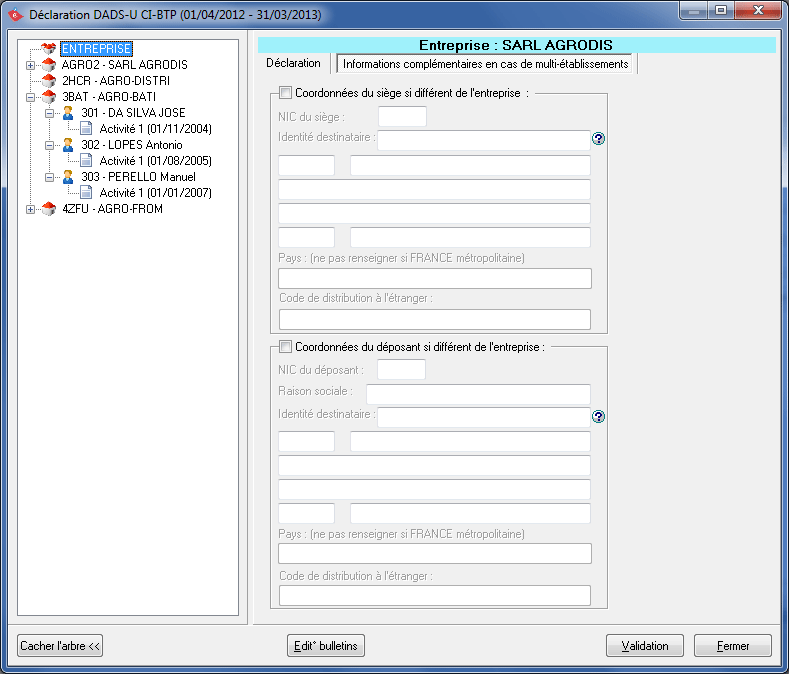
Task: Open help icon next to déposant Identité destinataire
Action: pos(599,417)
